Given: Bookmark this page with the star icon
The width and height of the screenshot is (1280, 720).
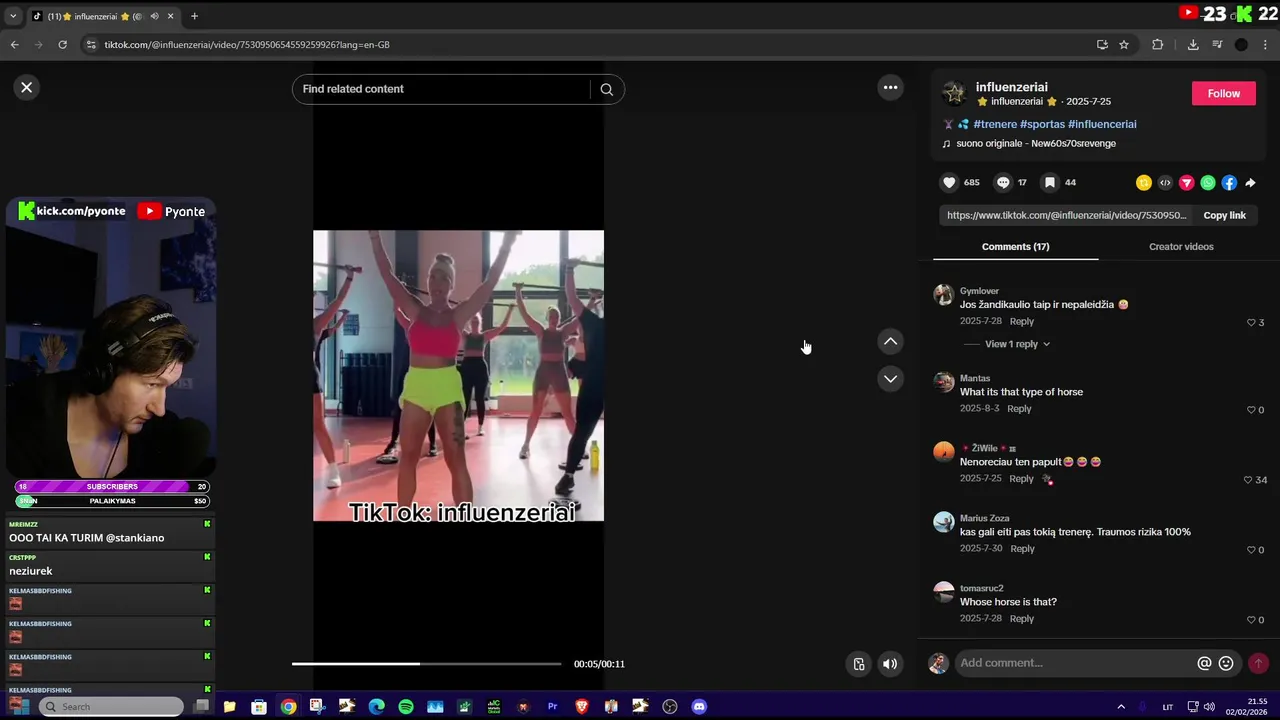Looking at the screenshot, I should [x=1124, y=45].
